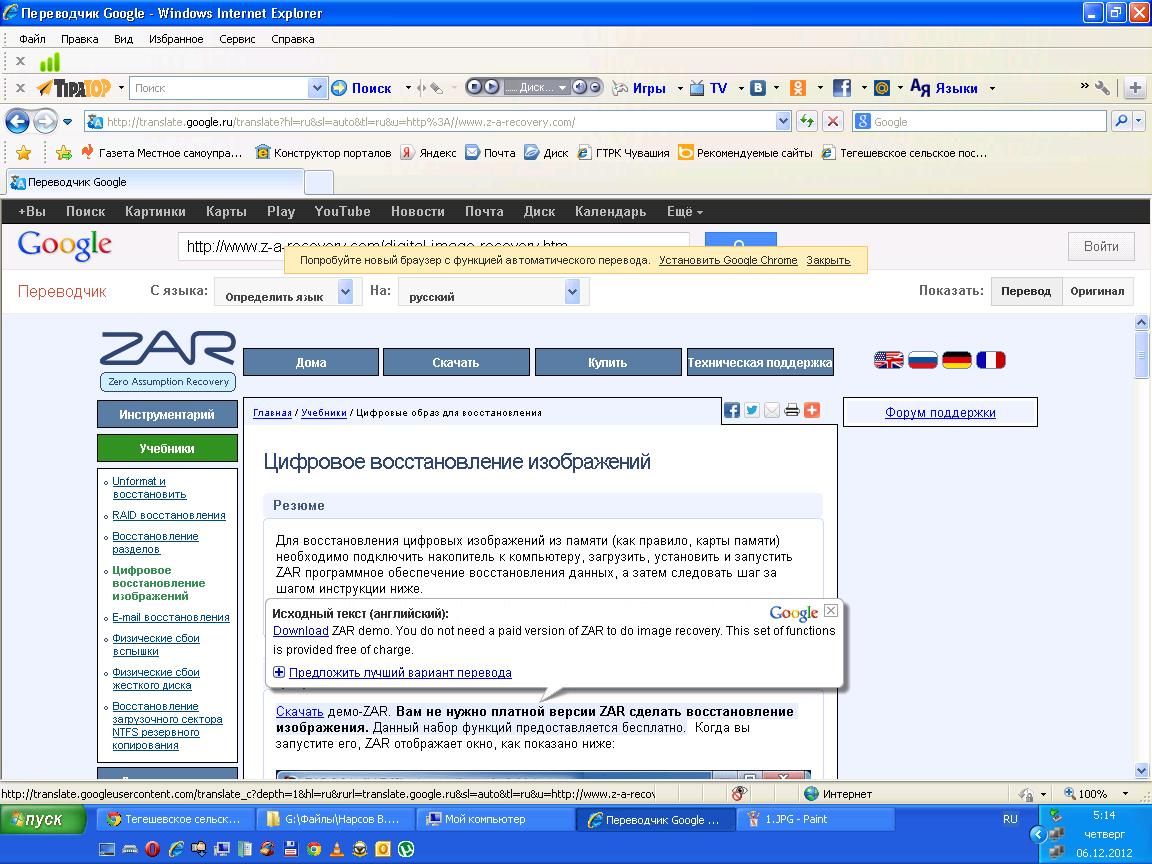Open the Избранное menu
The width and height of the screenshot is (1152, 864).
click(x=176, y=39)
